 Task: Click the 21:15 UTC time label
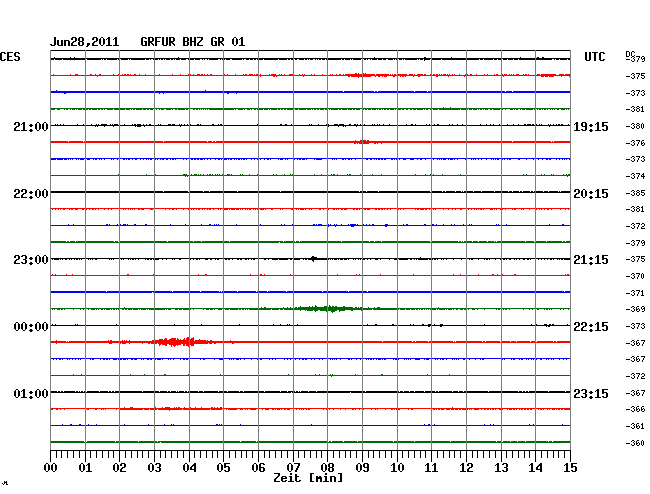(x=591, y=260)
